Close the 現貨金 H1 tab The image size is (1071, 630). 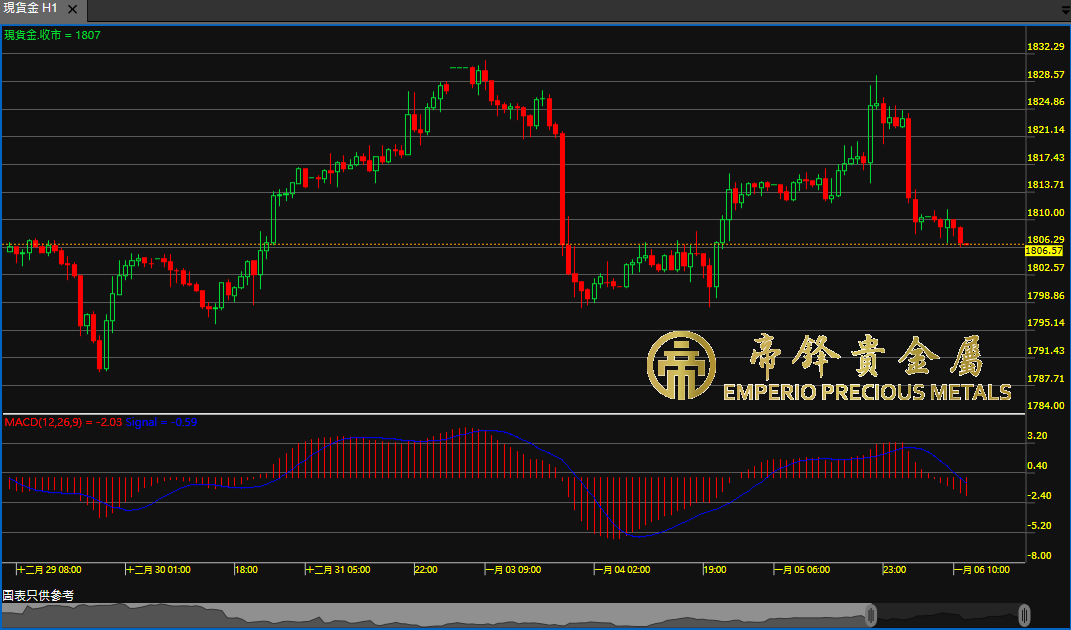click(x=72, y=10)
